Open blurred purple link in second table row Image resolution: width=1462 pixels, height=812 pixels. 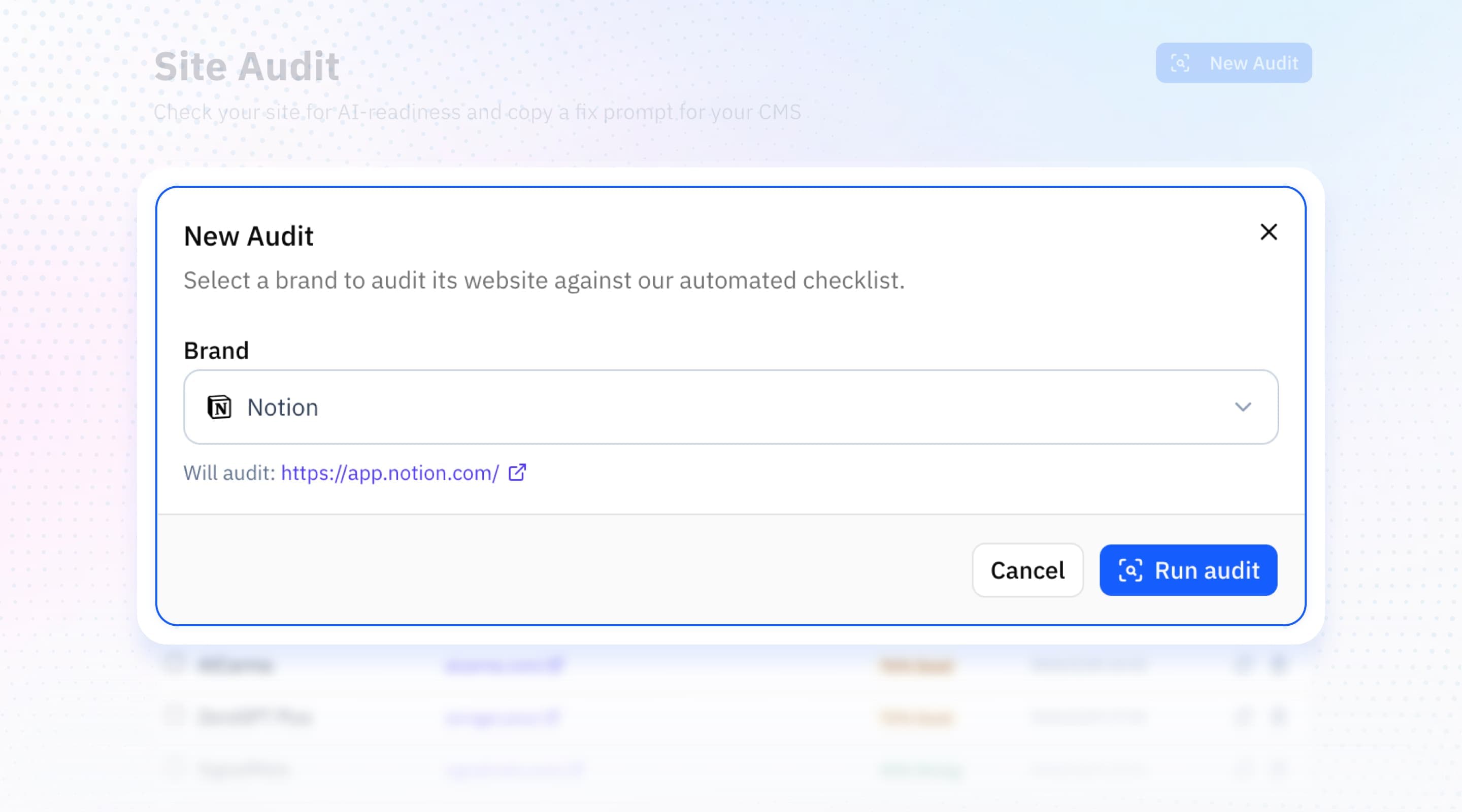coord(503,718)
